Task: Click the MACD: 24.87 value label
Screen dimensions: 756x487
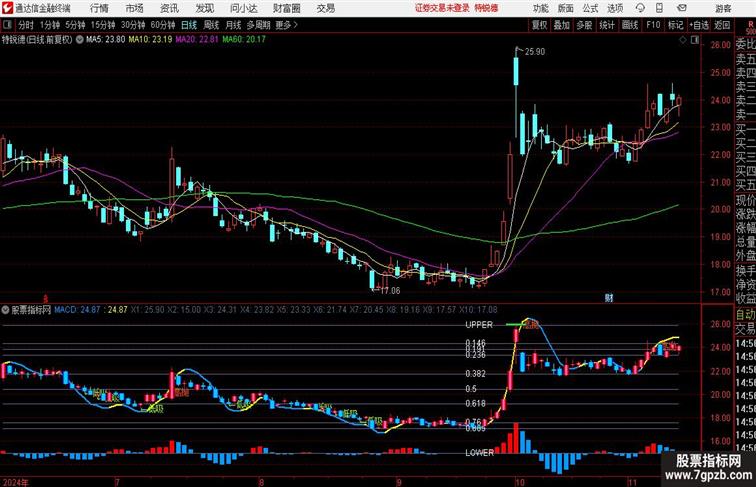Action: tap(77, 310)
